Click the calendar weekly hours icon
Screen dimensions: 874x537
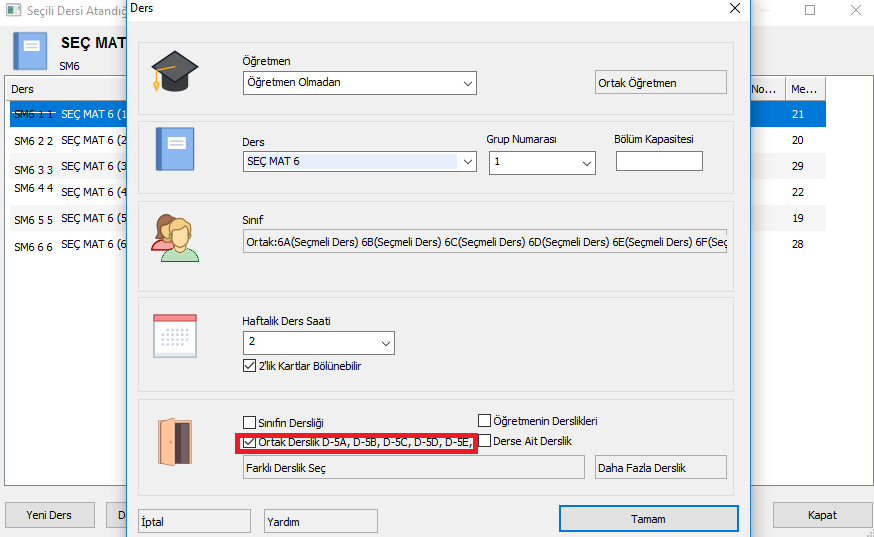(175, 336)
